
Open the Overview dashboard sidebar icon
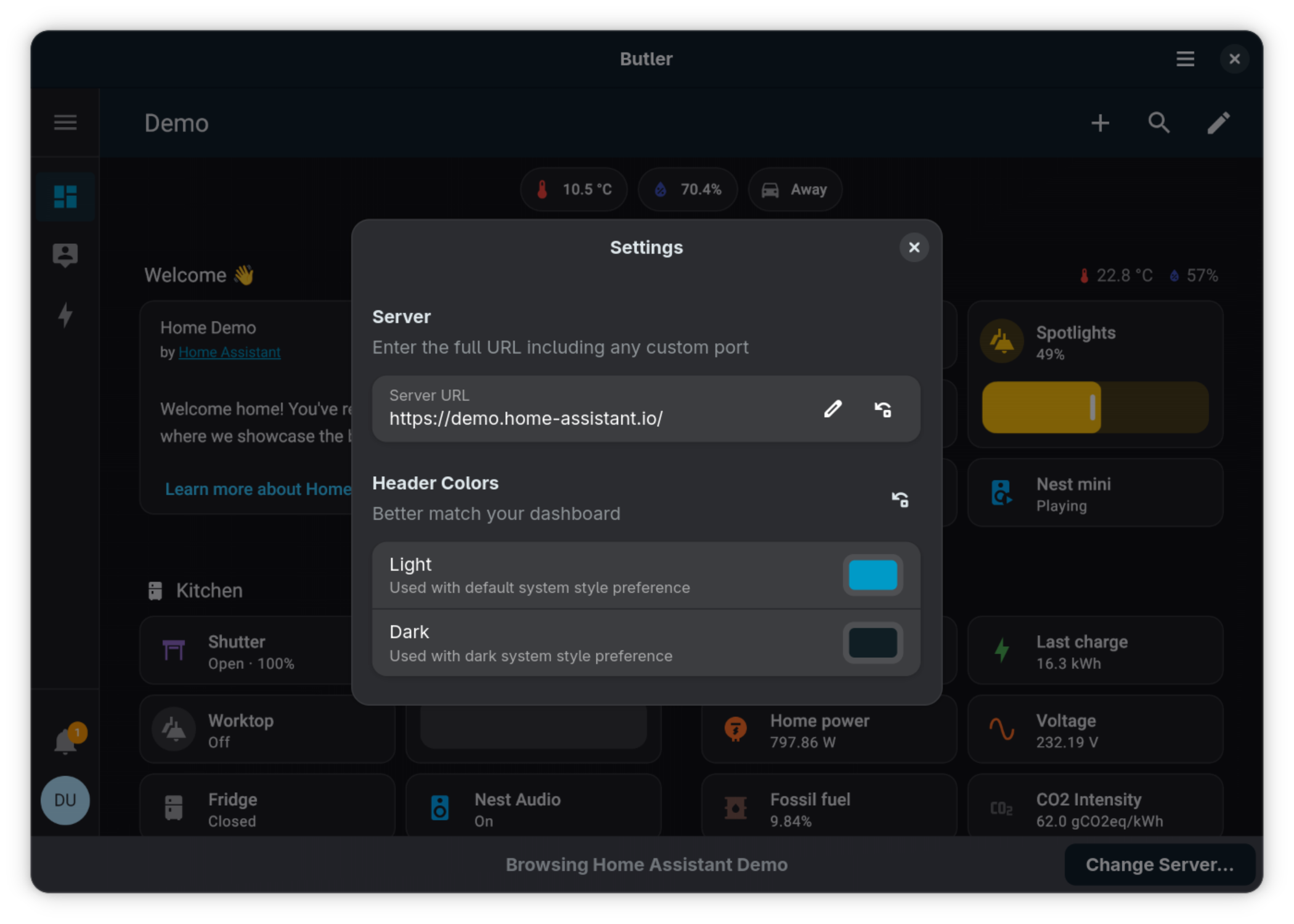pos(65,197)
